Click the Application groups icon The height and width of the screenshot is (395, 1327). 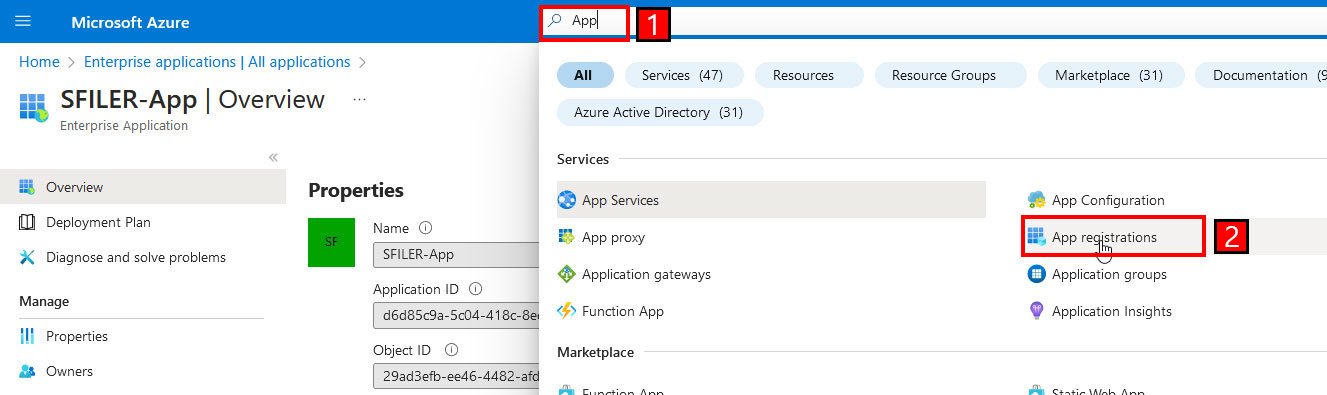point(1037,274)
